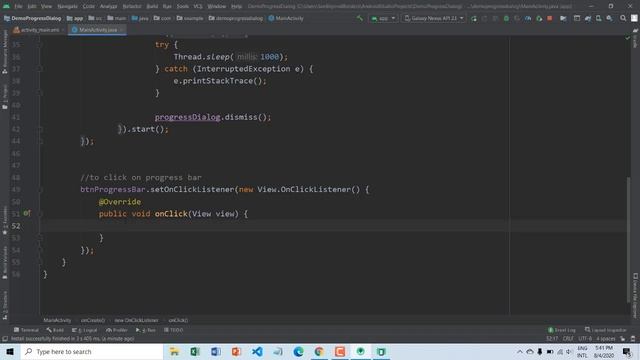The image size is (640, 360).
Task: Open the Galaxy Nexus API 21 device dropdown
Action: pos(433,18)
